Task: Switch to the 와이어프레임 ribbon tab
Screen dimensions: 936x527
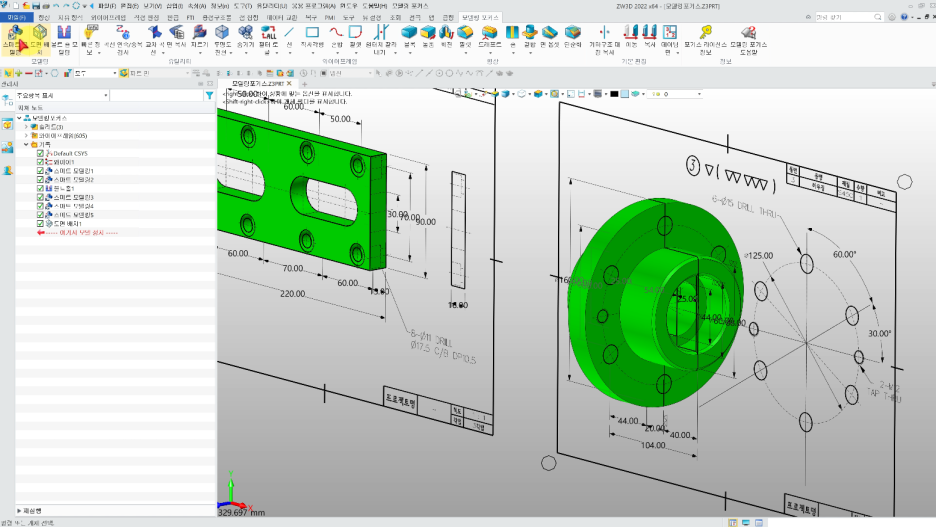Action: [x=108, y=18]
